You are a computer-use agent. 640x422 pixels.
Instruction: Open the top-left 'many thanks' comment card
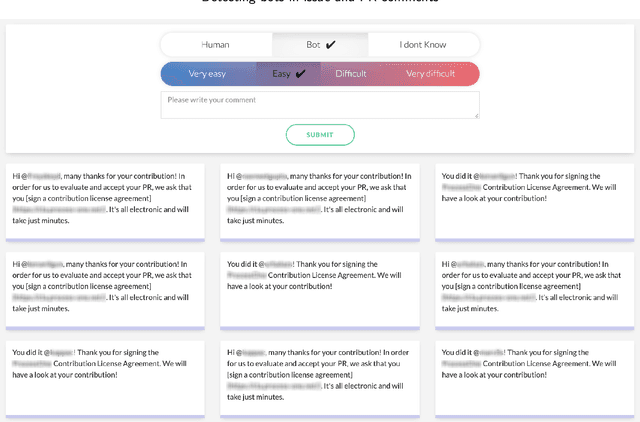[x=105, y=202]
